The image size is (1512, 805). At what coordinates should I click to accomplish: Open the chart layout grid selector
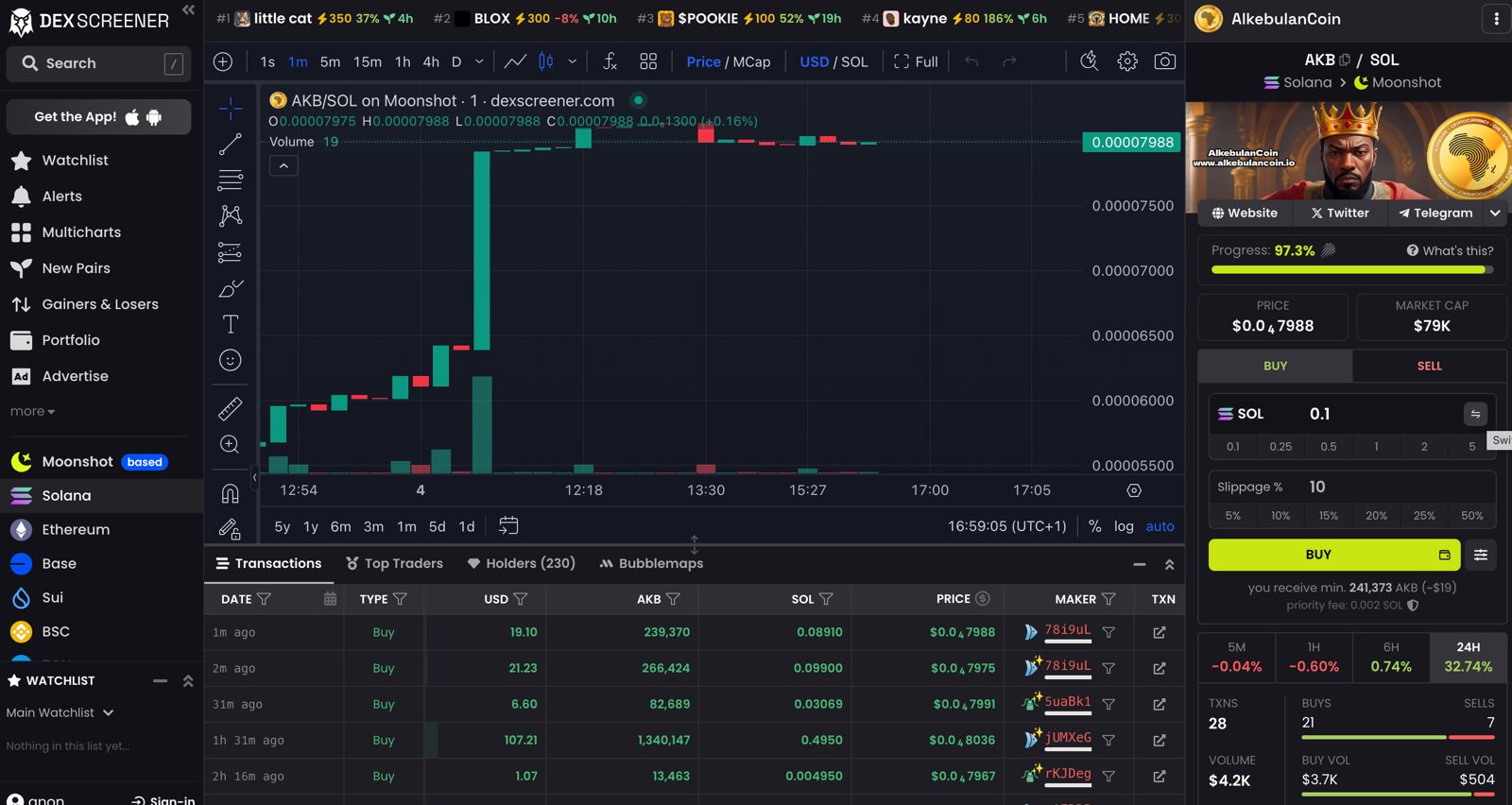tap(648, 61)
